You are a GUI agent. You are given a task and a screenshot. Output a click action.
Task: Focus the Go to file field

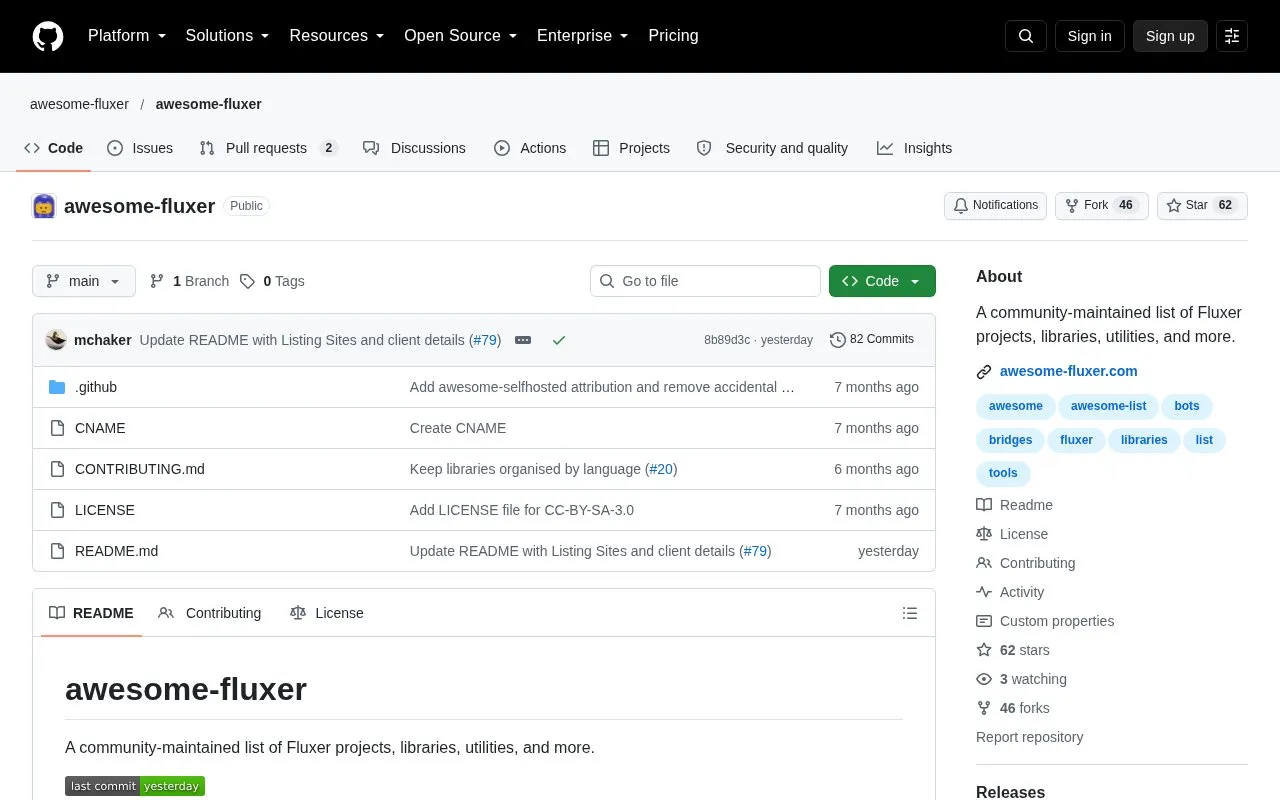[705, 281]
